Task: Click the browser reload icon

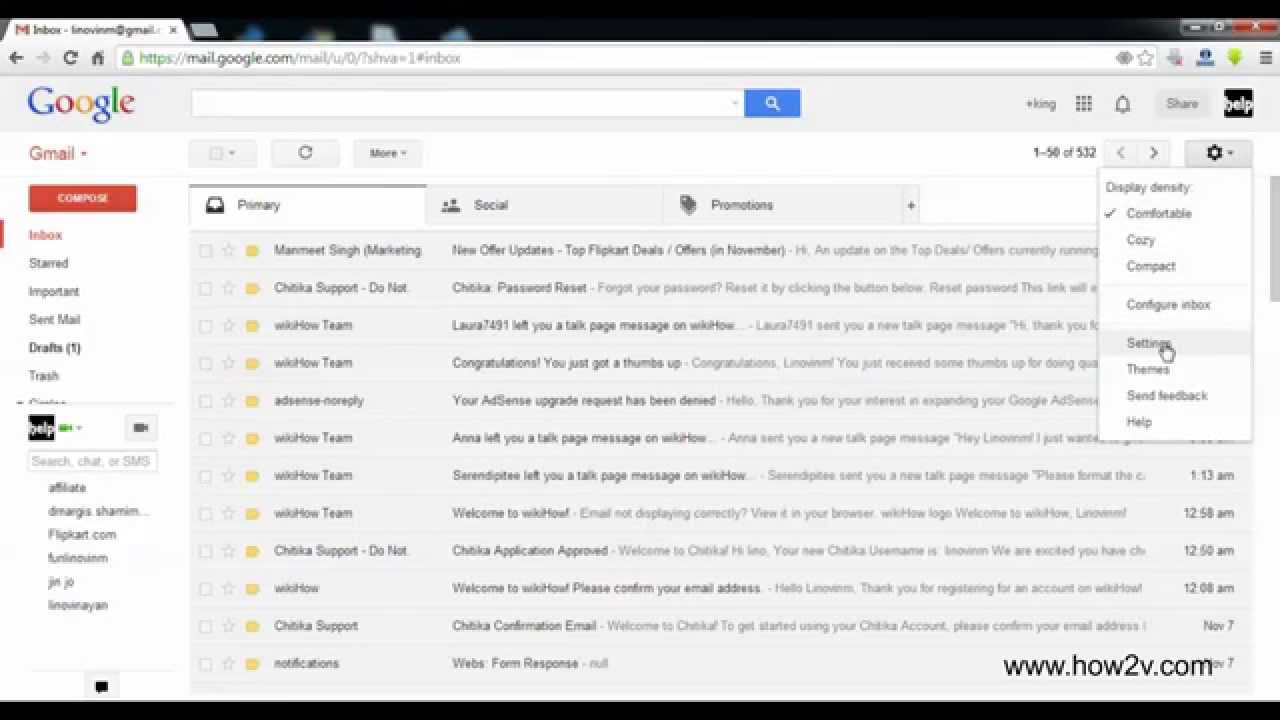Action: 70,58
